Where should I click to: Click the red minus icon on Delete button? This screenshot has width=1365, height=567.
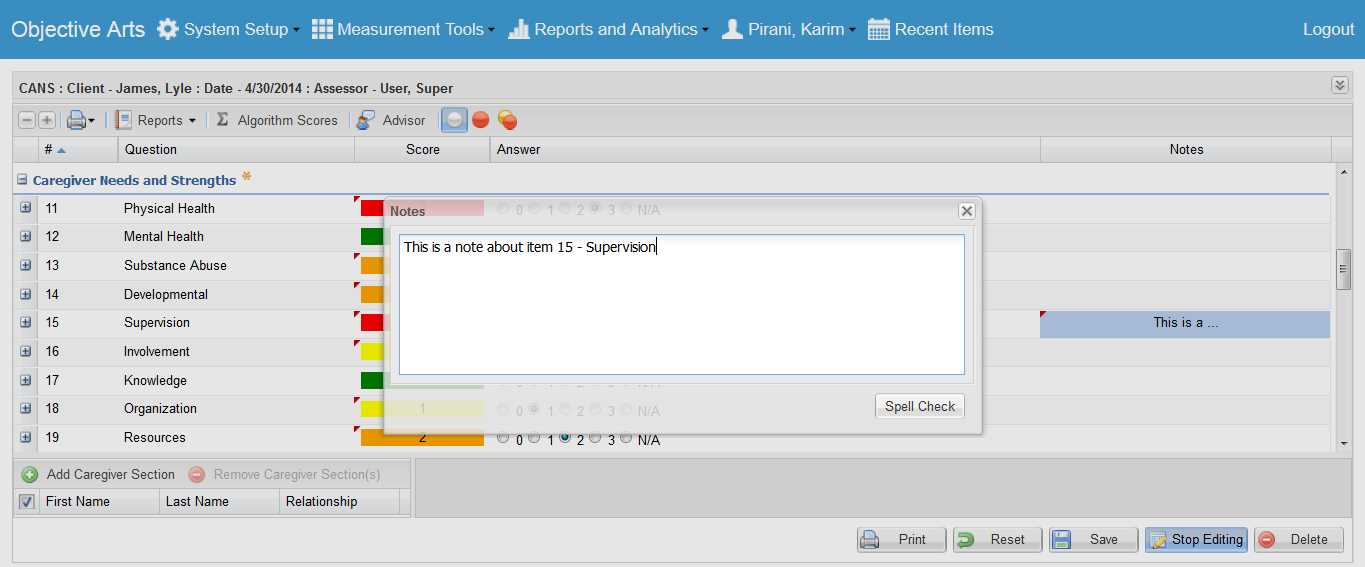(1267, 540)
